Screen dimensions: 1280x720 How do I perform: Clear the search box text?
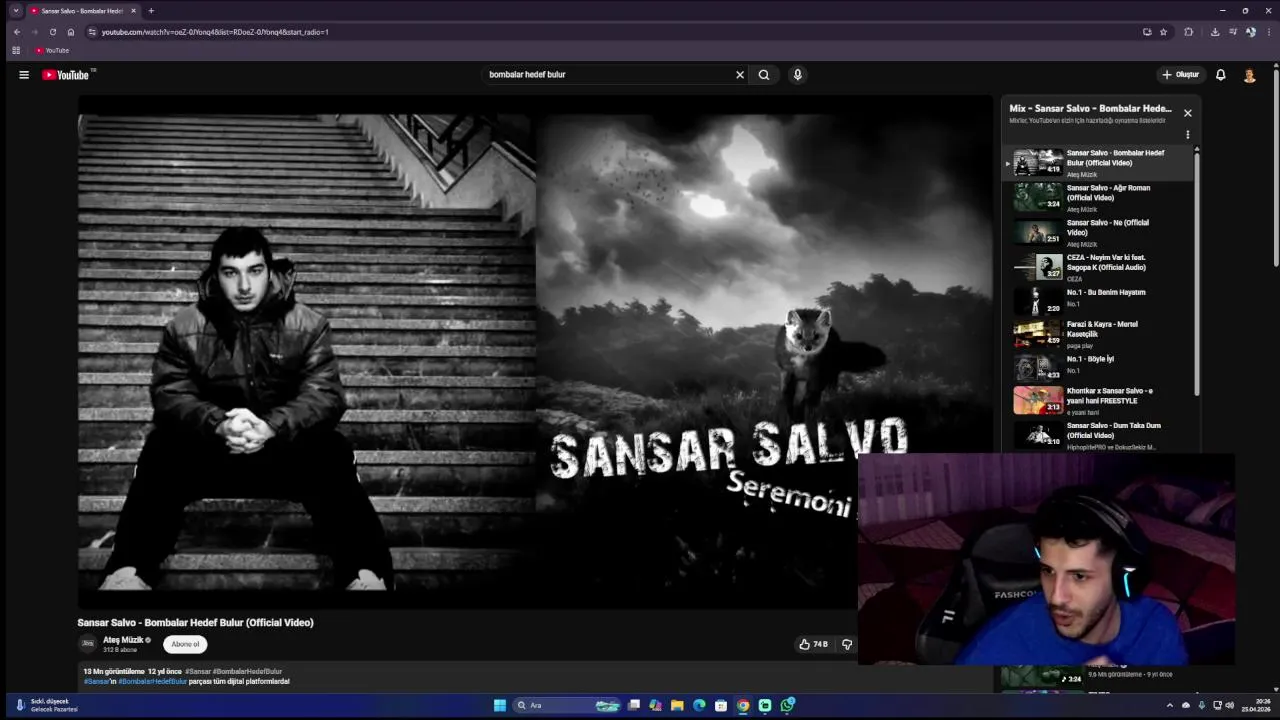point(740,74)
